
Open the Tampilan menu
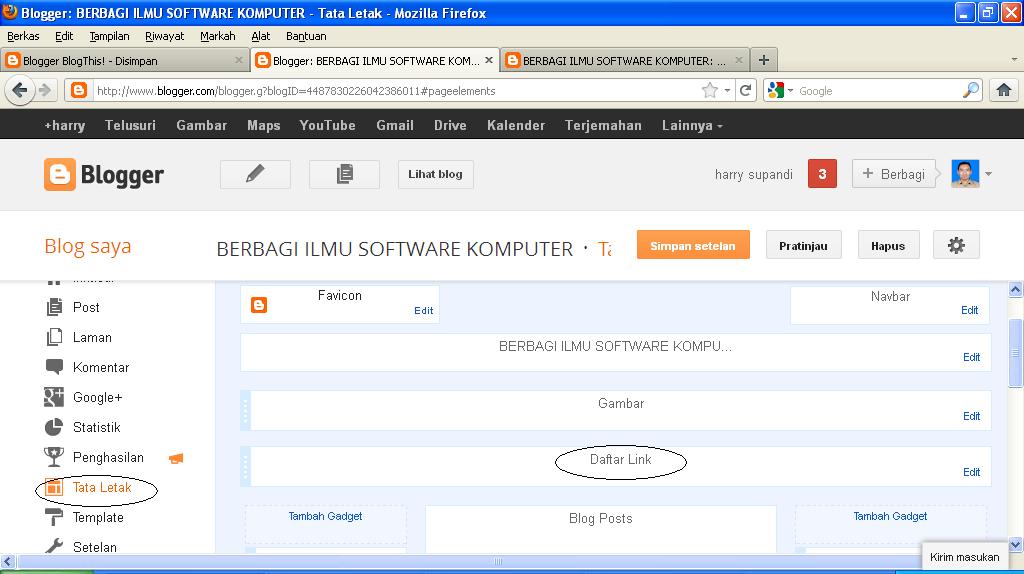[x=109, y=36]
